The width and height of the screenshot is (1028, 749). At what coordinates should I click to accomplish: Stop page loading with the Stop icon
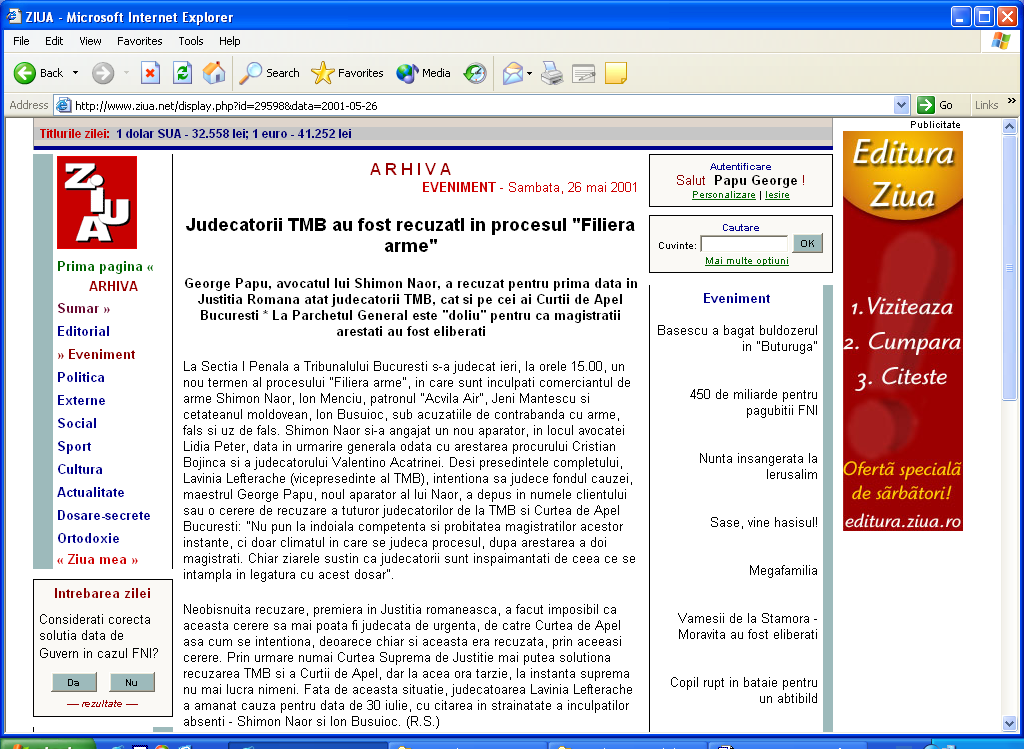[x=150, y=73]
